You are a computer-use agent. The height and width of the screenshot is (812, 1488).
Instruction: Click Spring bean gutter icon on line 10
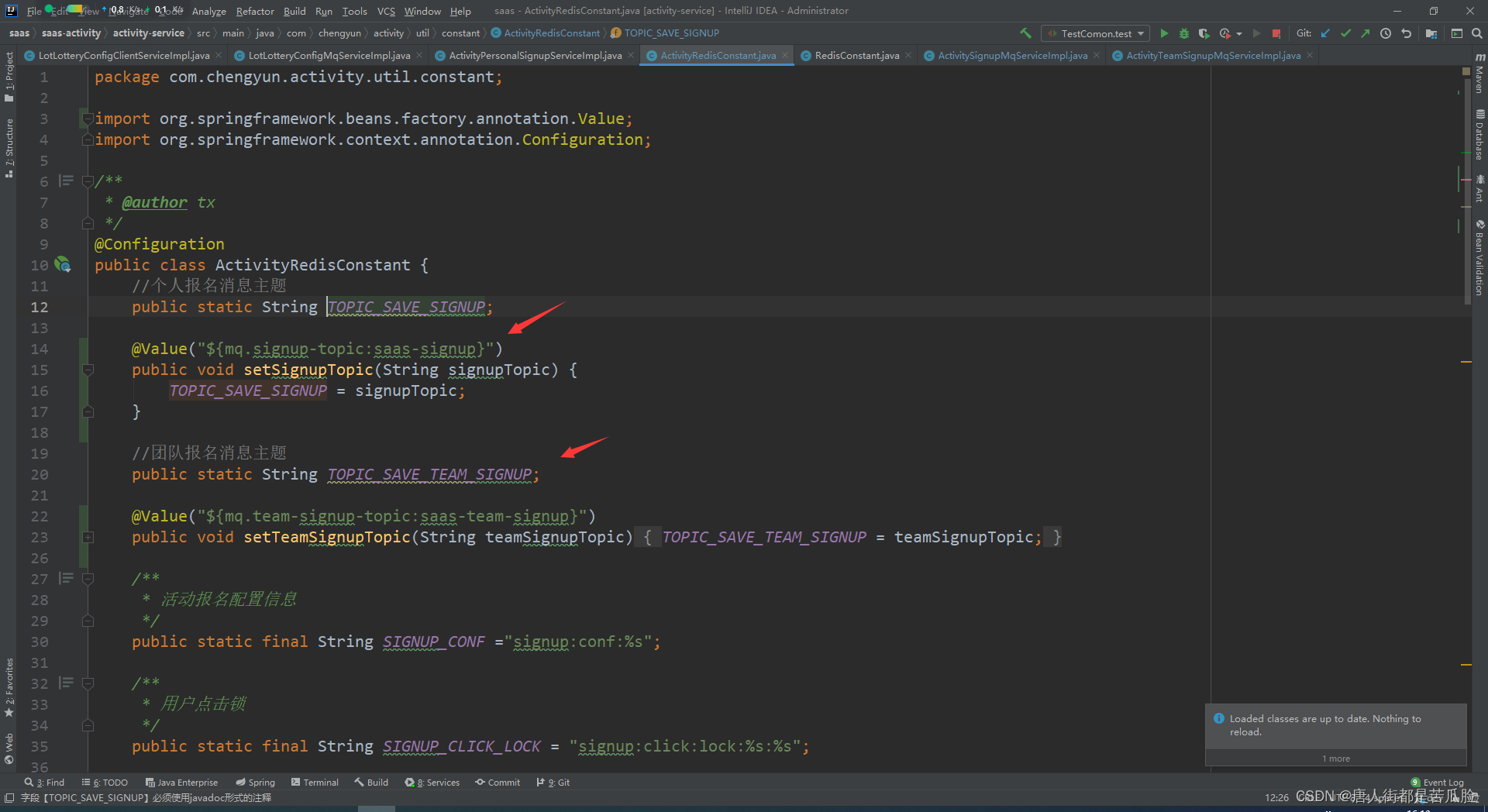pyautogui.click(x=64, y=265)
